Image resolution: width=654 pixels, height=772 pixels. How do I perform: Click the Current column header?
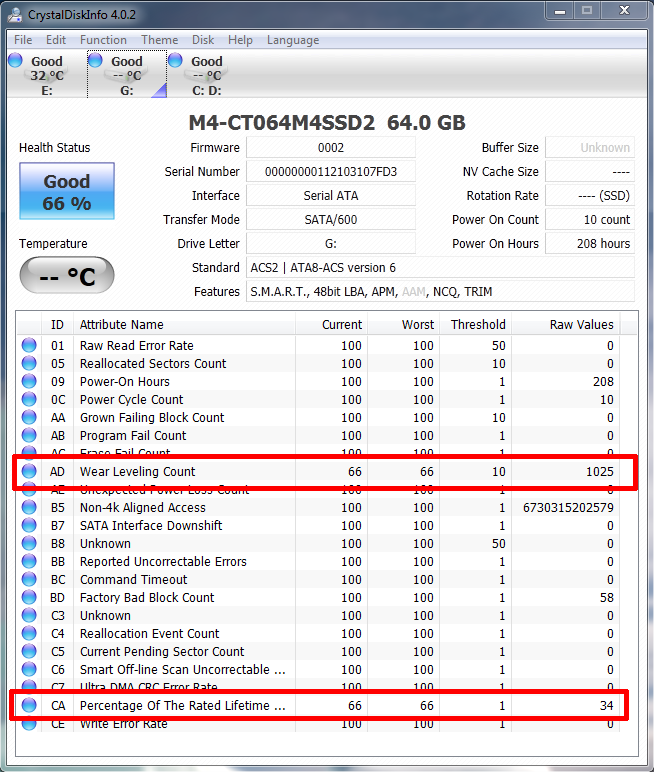pyautogui.click(x=331, y=324)
